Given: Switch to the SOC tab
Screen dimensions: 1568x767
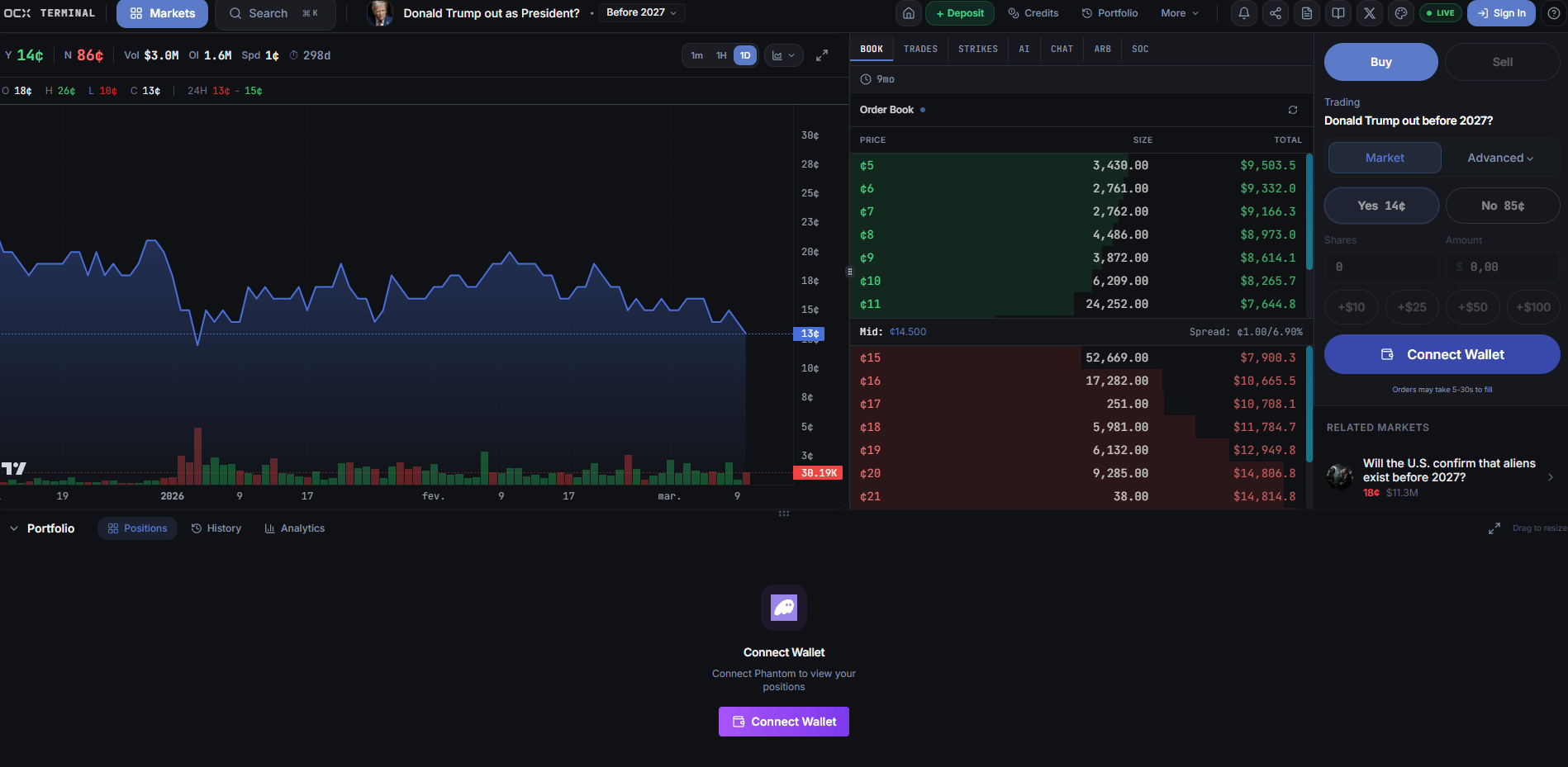Looking at the screenshot, I should (x=1140, y=50).
